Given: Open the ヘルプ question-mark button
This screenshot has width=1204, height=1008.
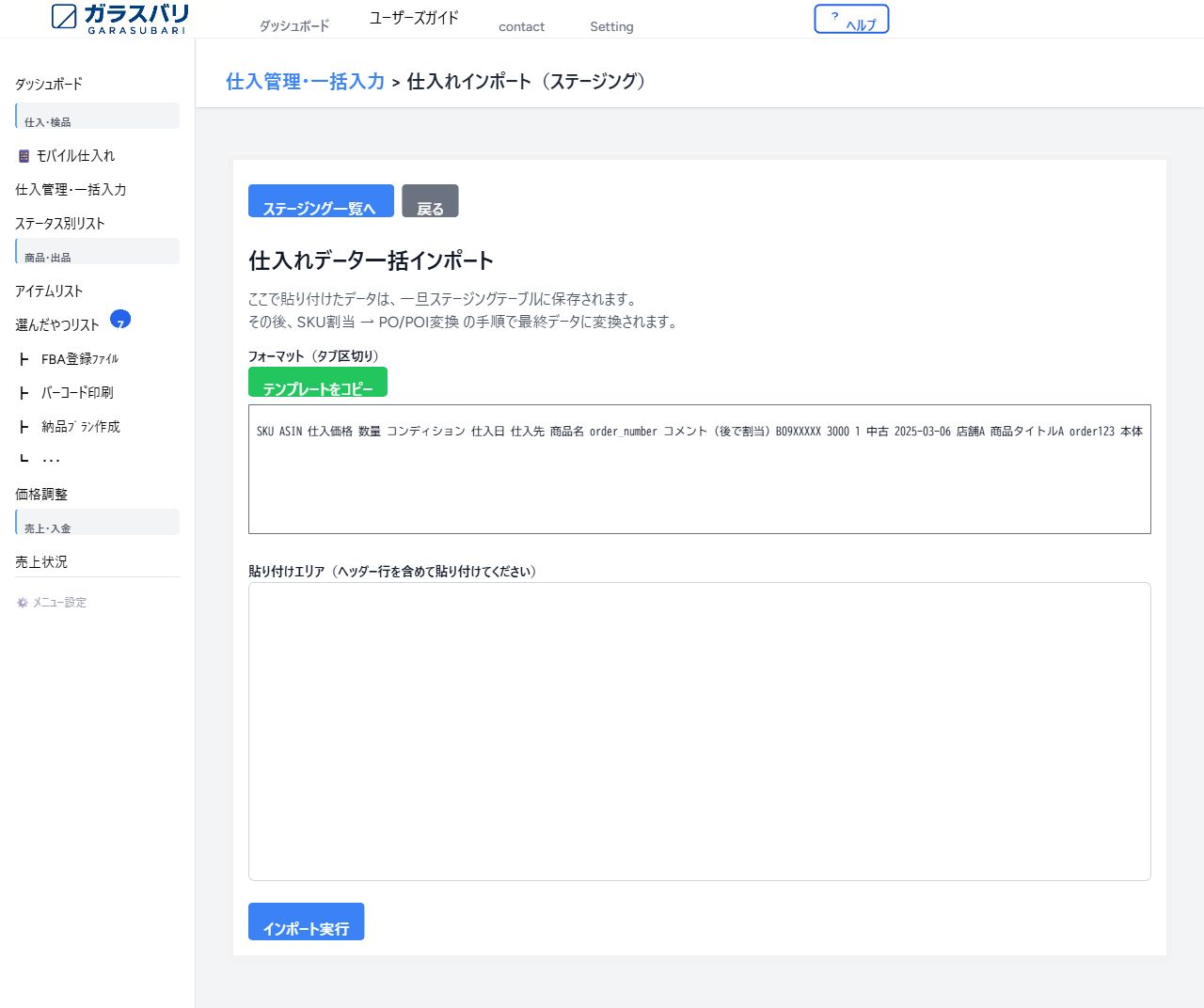Looking at the screenshot, I should tap(850, 18).
